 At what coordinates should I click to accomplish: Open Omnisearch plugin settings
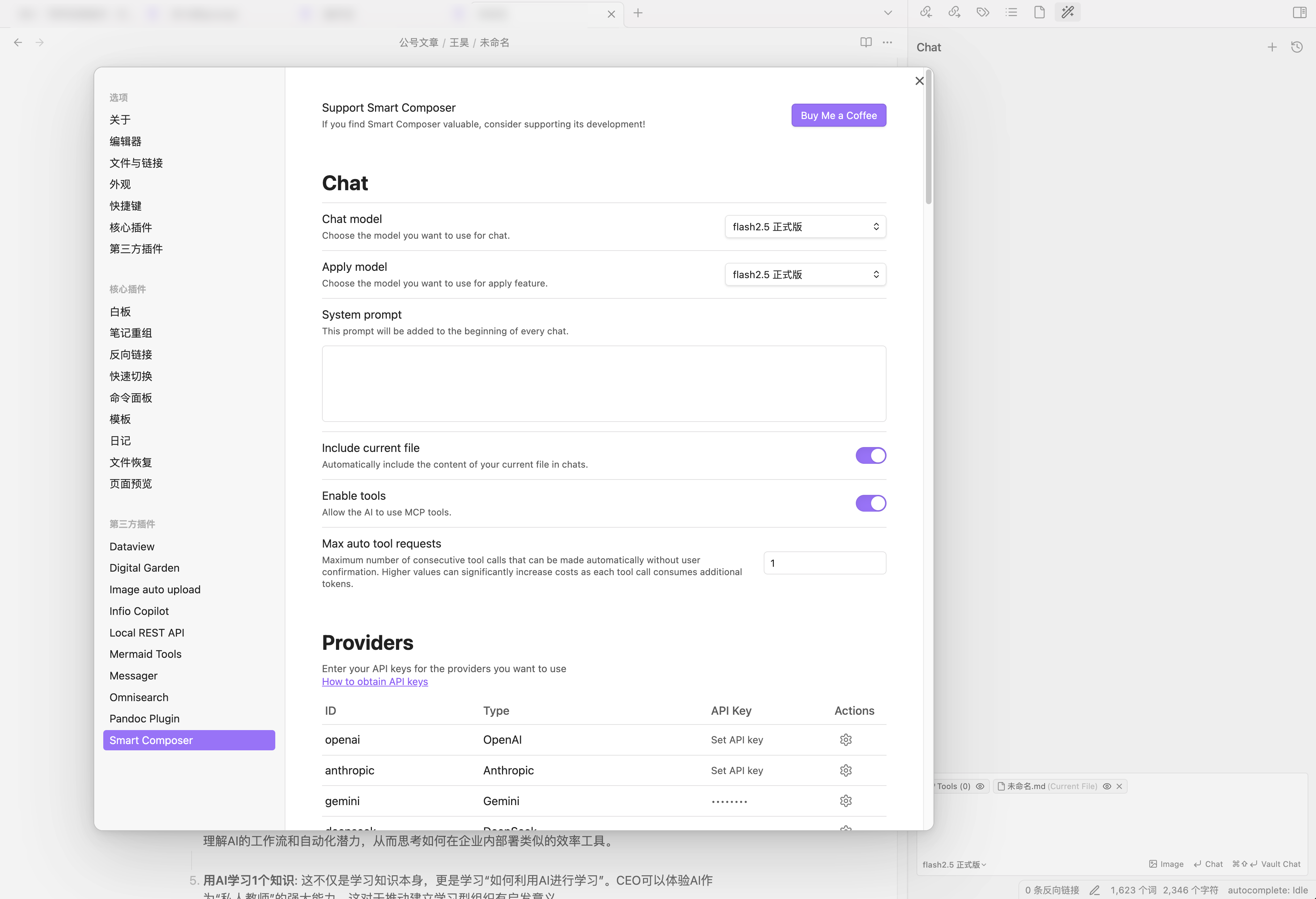click(139, 697)
